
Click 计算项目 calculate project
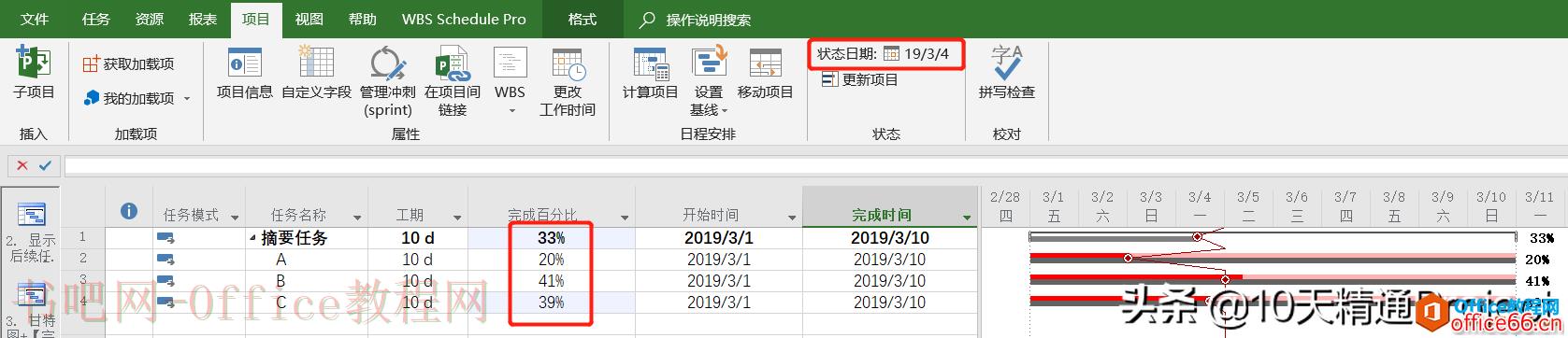651,74
